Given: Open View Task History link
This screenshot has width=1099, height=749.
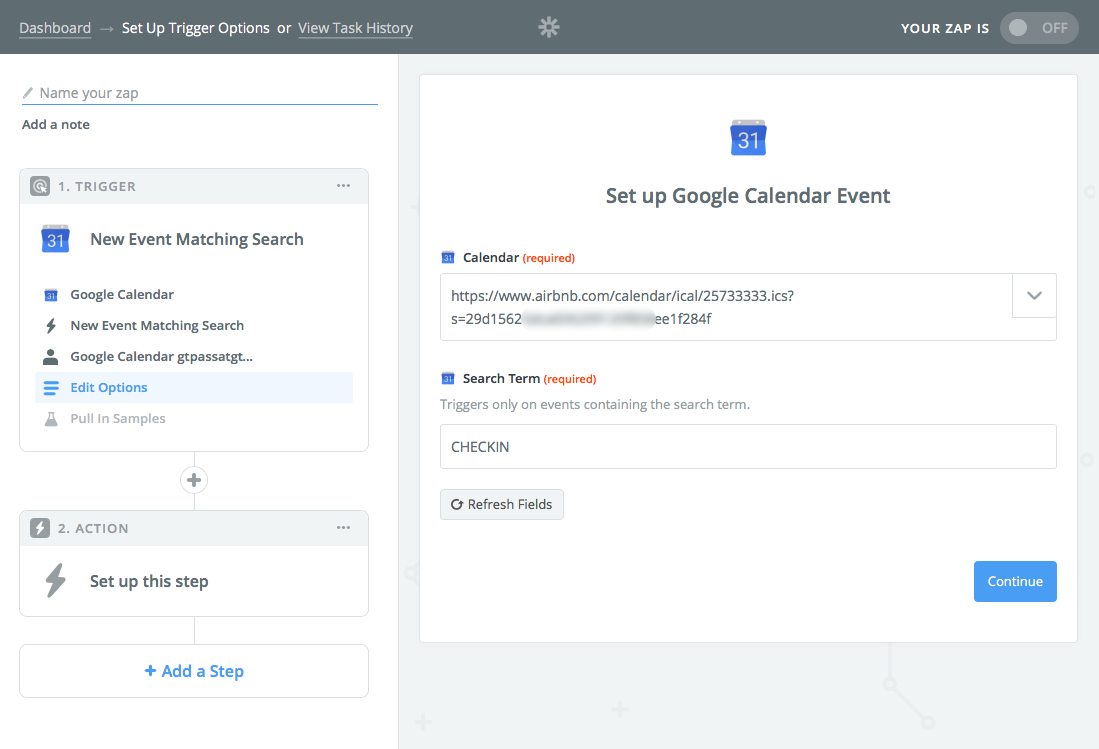Looking at the screenshot, I should point(355,28).
